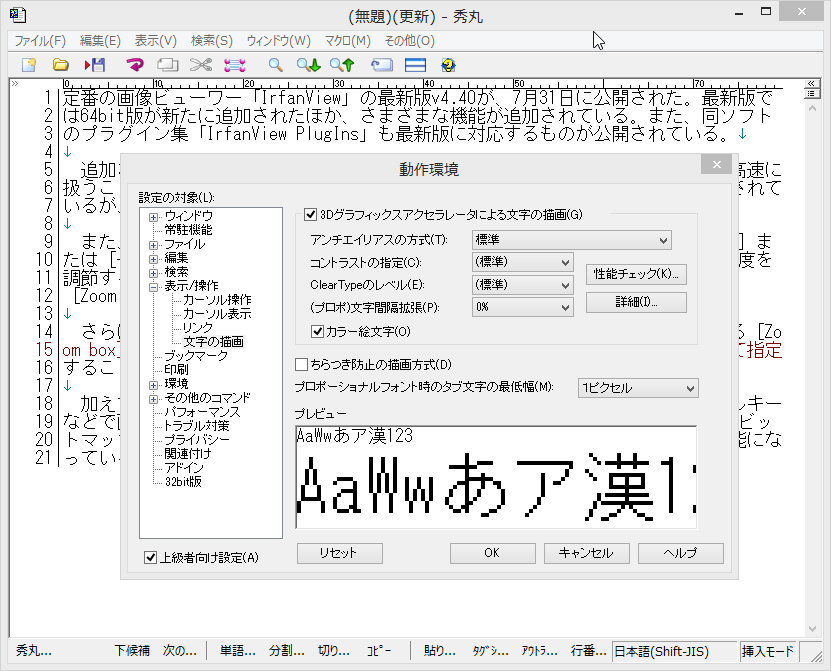Enable ちらつき防止の描画方式
Screen dimensions: 831x671
pos(301,364)
